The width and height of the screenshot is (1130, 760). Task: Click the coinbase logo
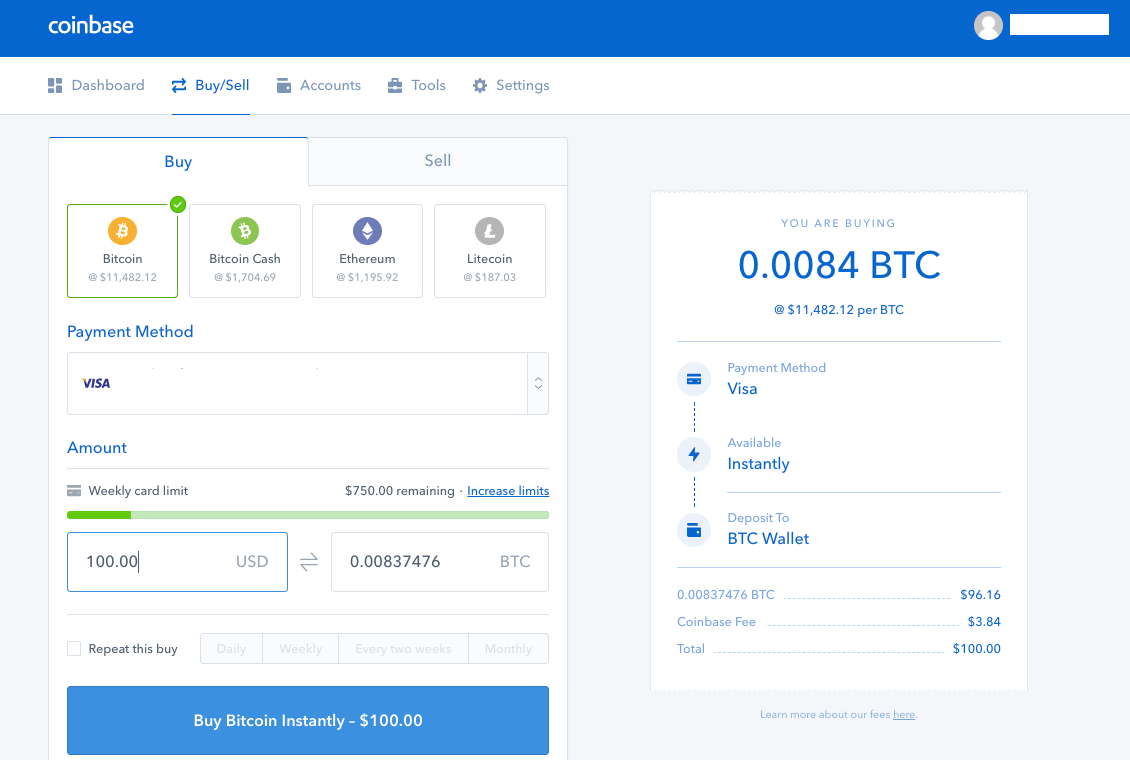(91, 26)
